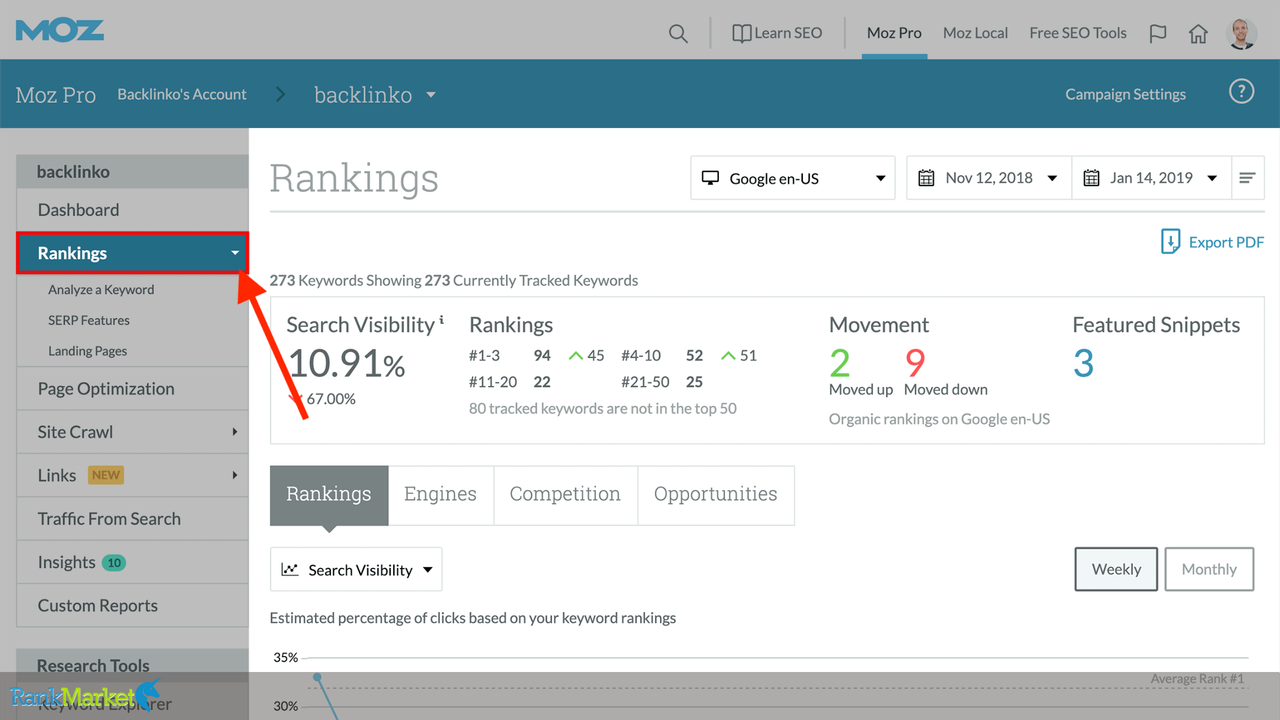The height and width of the screenshot is (720, 1280).
Task: Open Analyze a Keyword in sidebar
Action: (101, 290)
